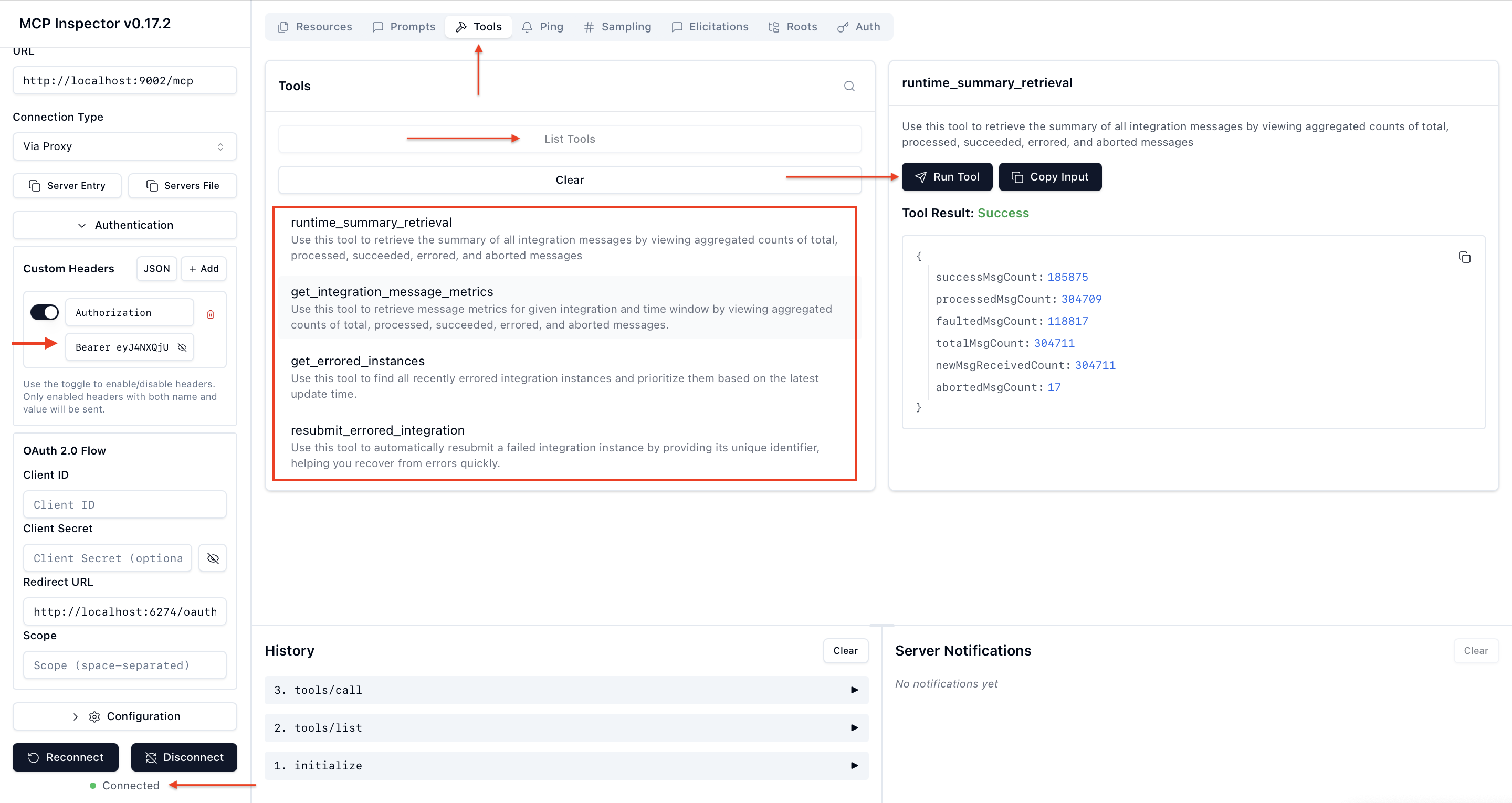Collapse the Authentication section

tap(124, 225)
